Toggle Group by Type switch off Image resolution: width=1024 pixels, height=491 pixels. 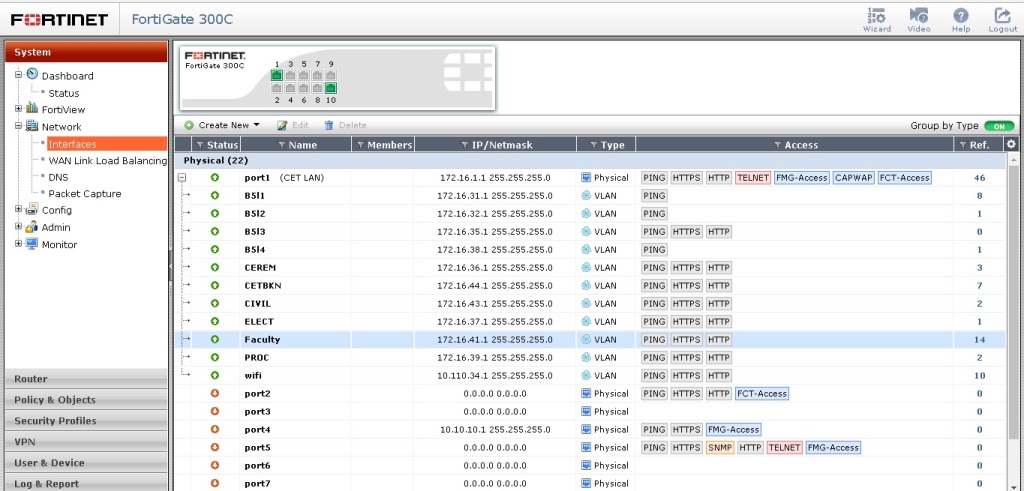click(999, 126)
